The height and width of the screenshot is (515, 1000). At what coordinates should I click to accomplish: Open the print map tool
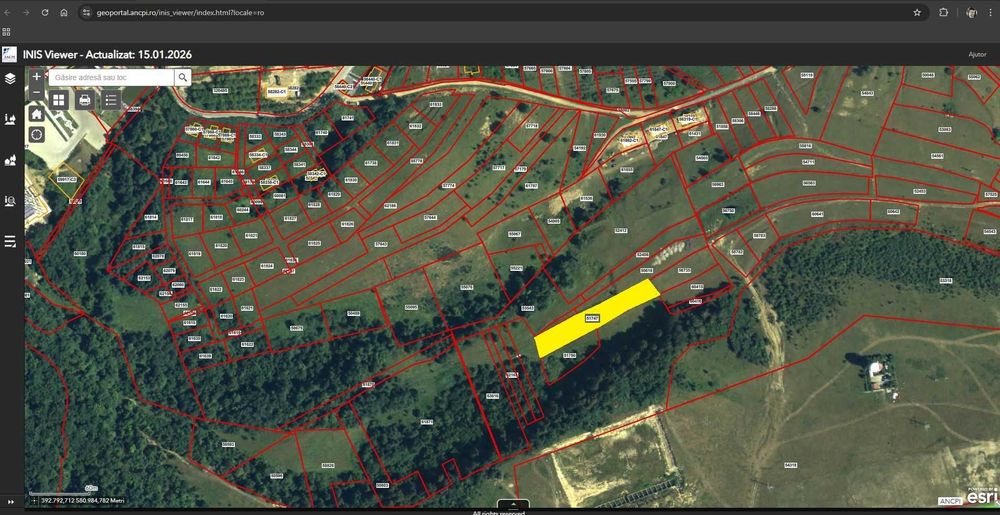[85, 99]
